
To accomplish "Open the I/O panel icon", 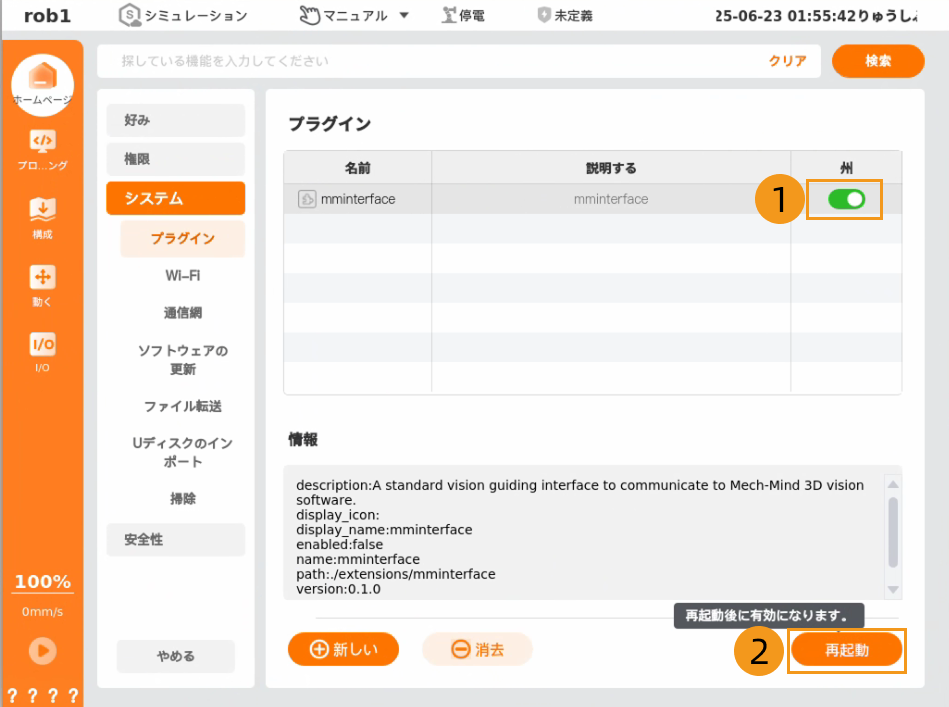I will tap(42, 346).
